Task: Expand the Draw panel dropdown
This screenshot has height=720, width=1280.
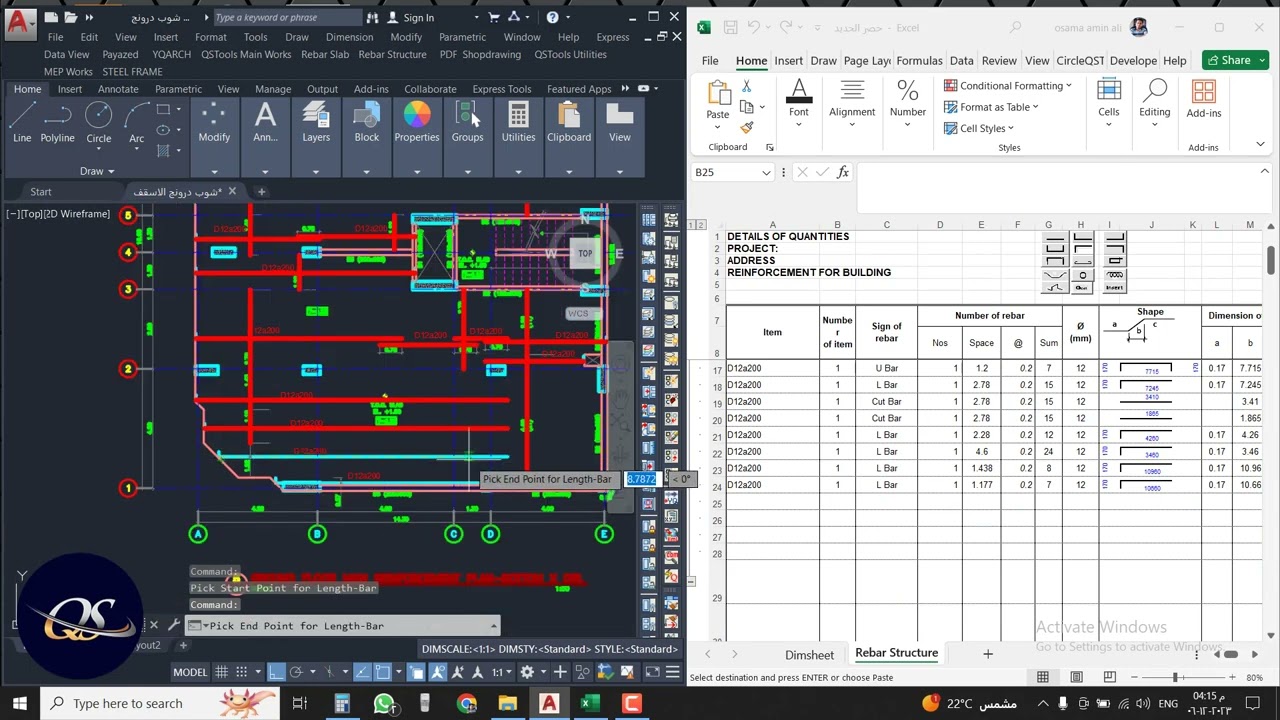Action: [97, 171]
